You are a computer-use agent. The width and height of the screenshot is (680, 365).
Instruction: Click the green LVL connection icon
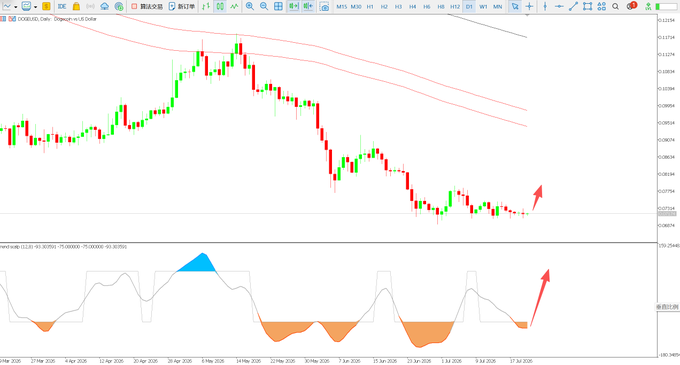648,6
